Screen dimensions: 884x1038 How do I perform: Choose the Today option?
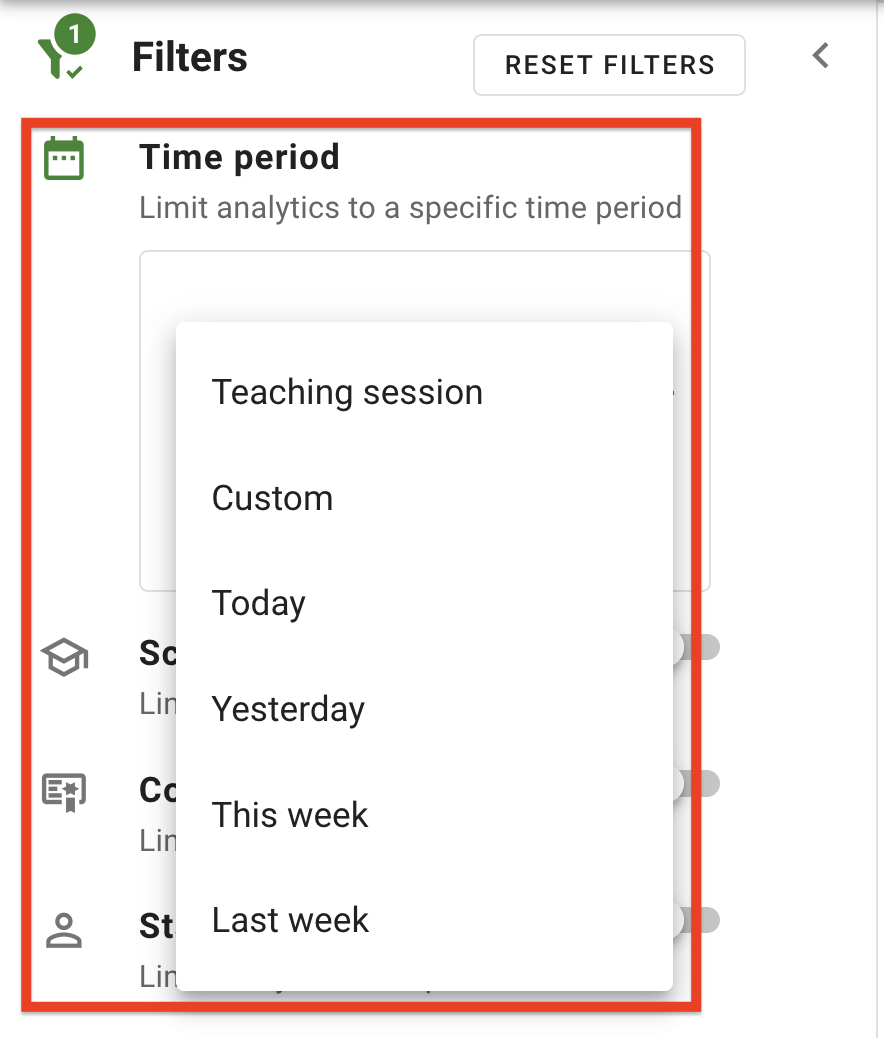(x=258, y=603)
